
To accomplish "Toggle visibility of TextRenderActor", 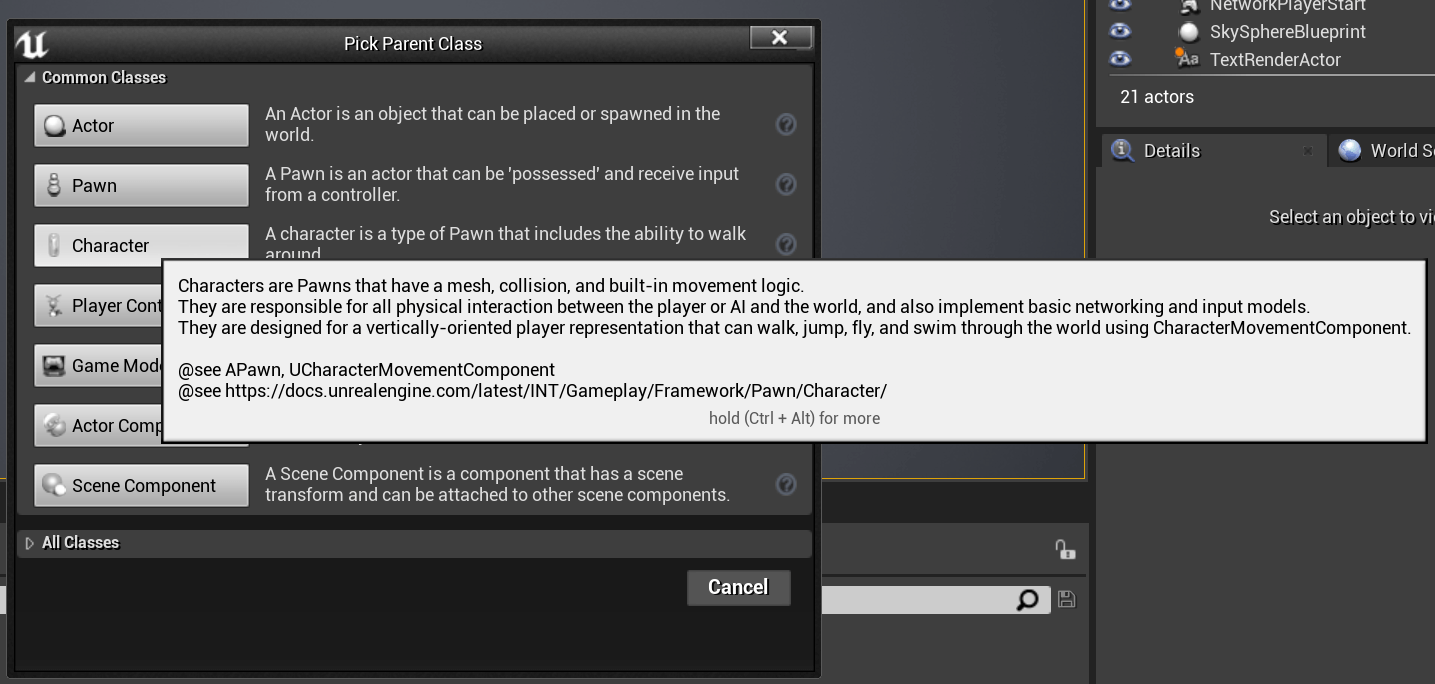I will click(1120, 59).
